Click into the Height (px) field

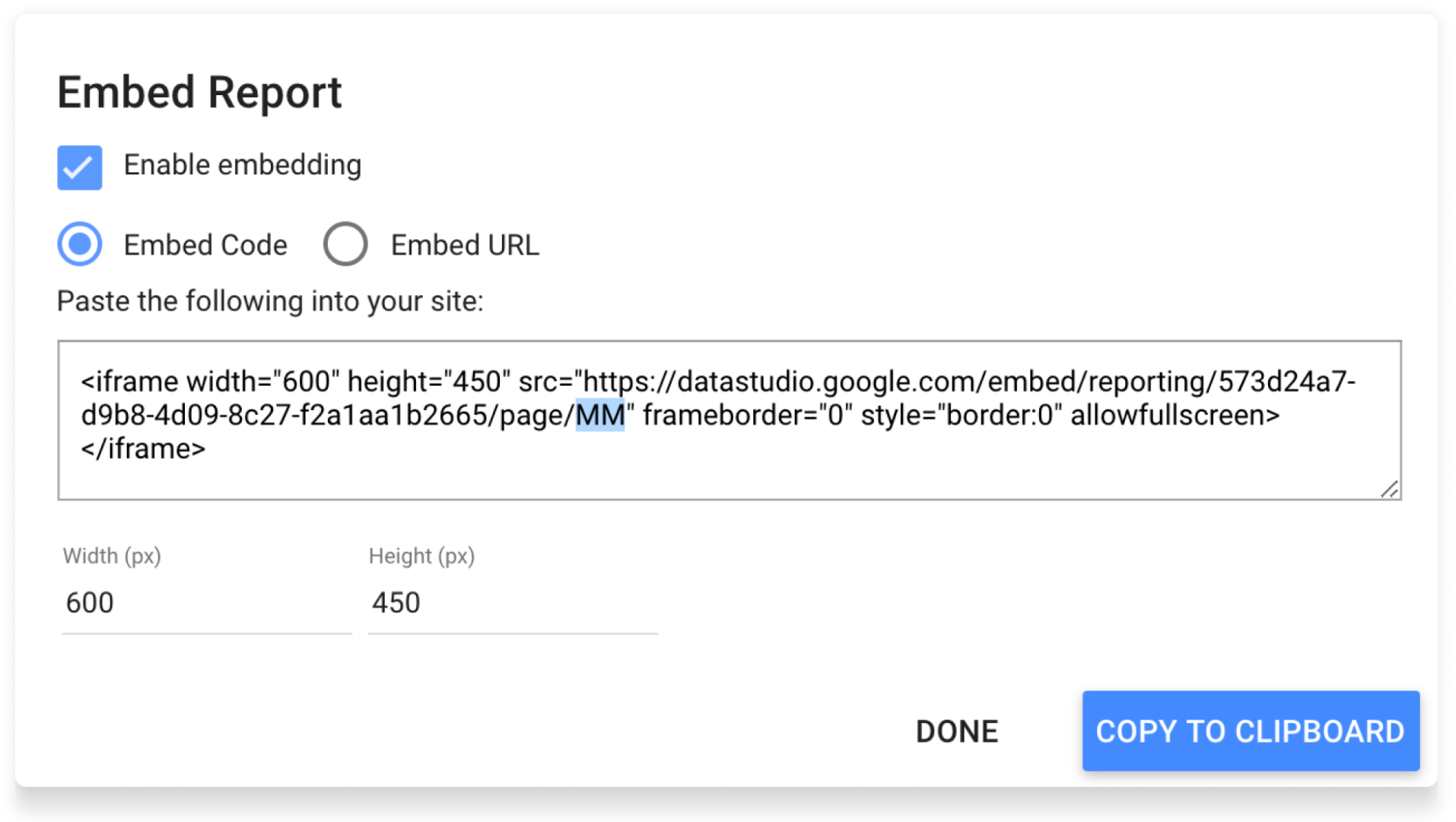(x=512, y=603)
